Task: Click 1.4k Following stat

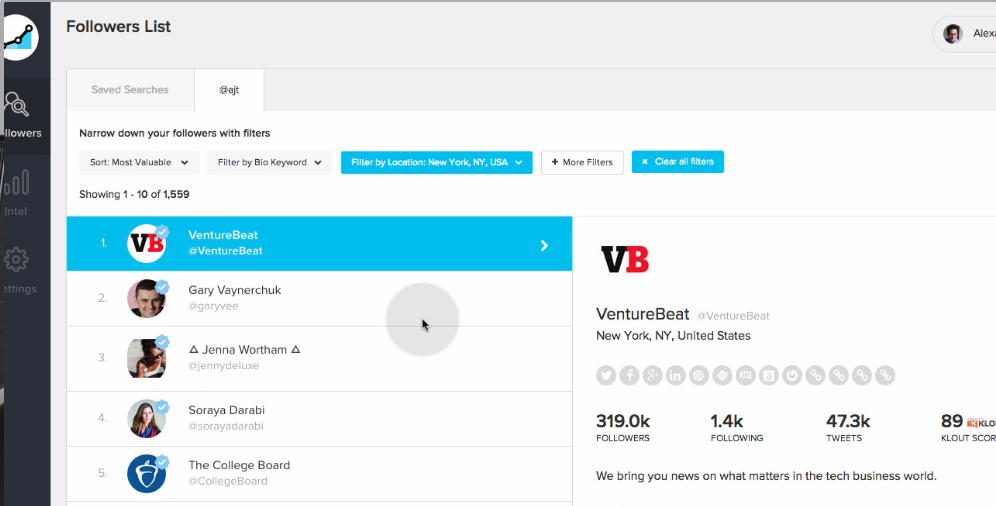Action: [737, 427]
